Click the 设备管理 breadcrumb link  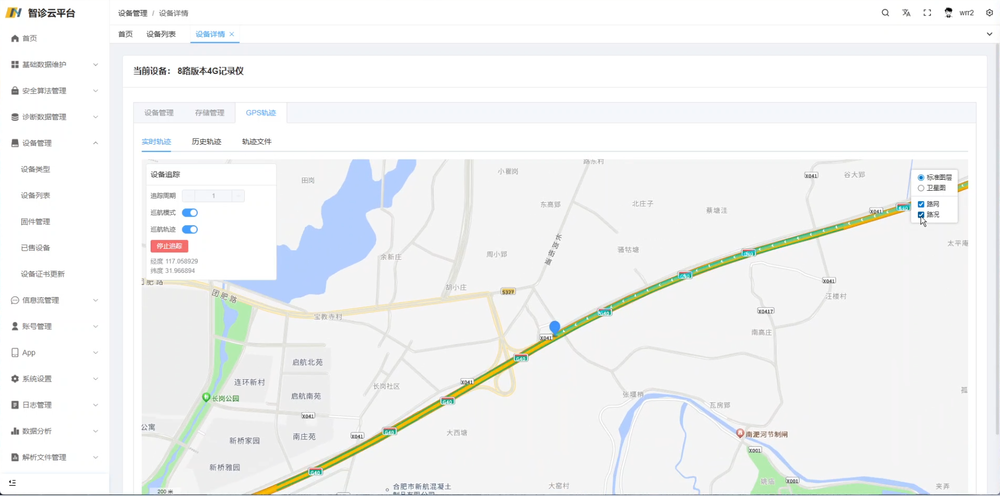pos(133,13)
